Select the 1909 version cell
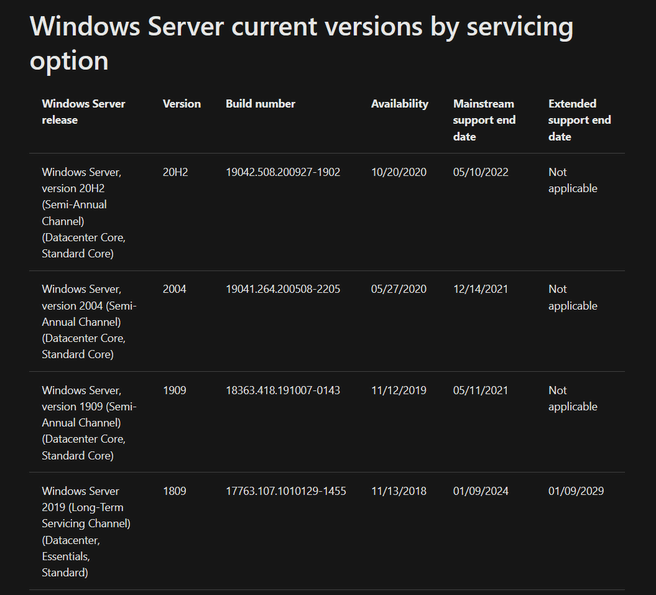The image size is (656, 595). pos(174,390)
